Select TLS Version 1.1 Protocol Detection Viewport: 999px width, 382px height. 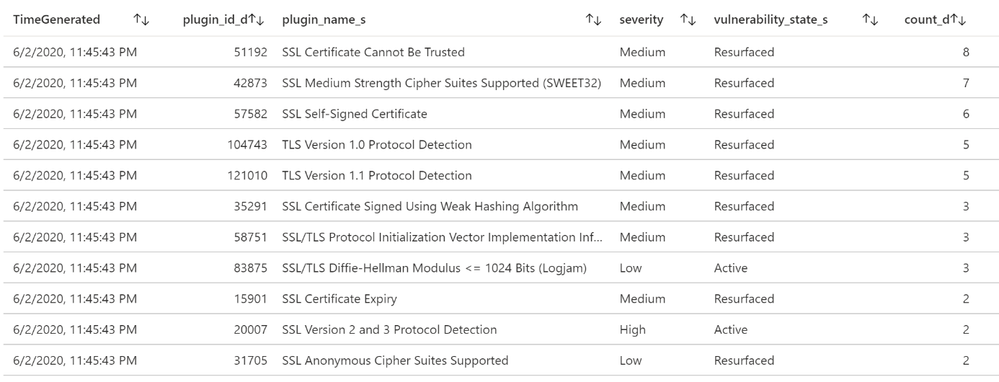click(500, 176)
